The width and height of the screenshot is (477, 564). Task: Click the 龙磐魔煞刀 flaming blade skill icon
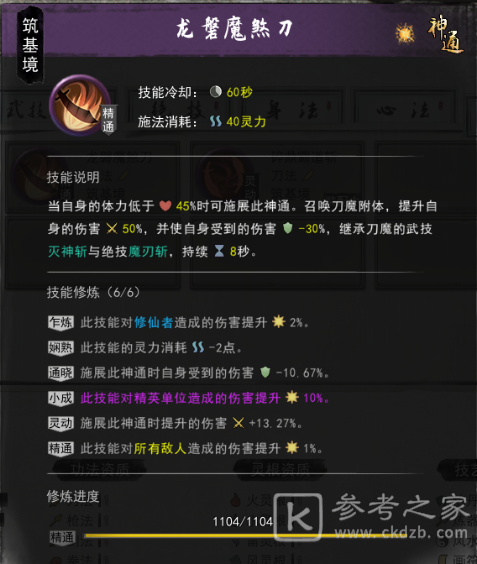(80, 105)
